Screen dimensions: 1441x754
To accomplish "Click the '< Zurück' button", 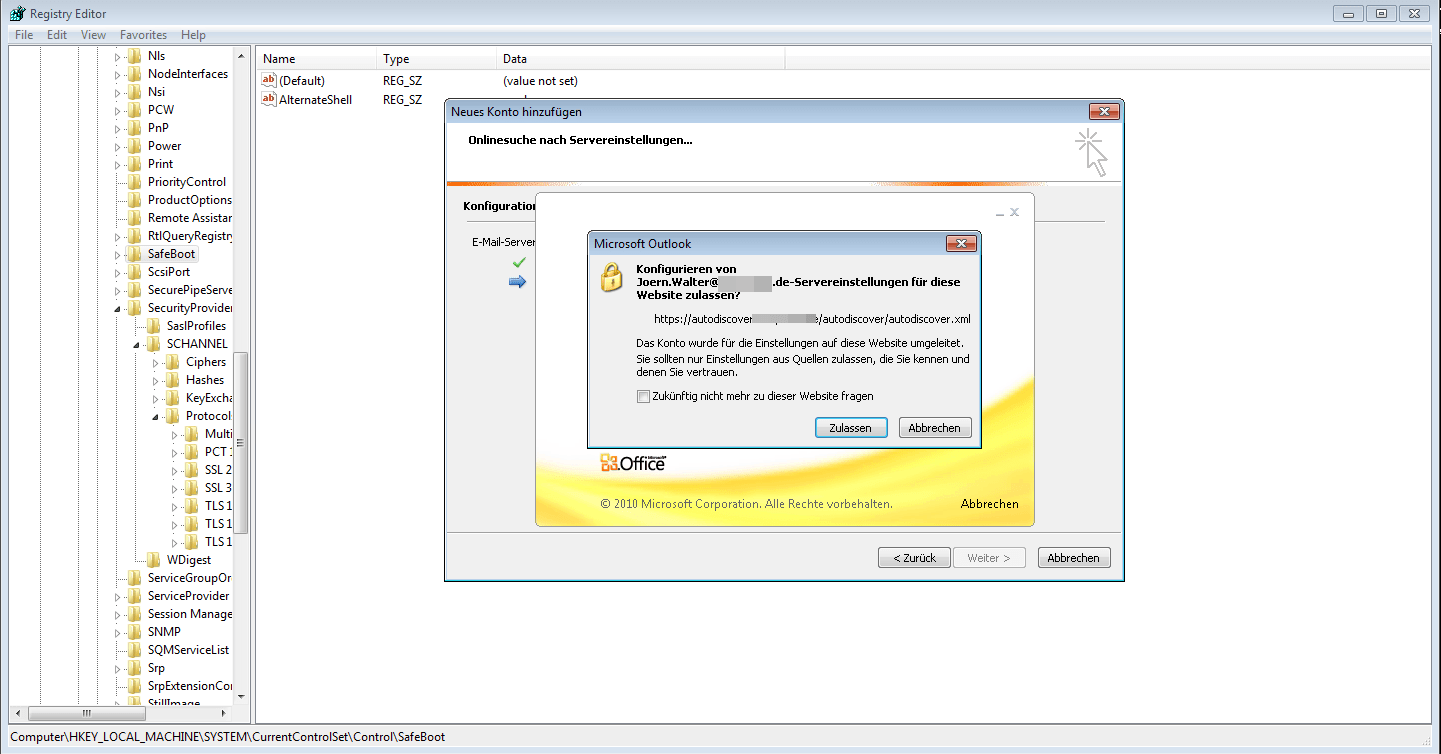I will pyautogui.click(x=914, y=558).
